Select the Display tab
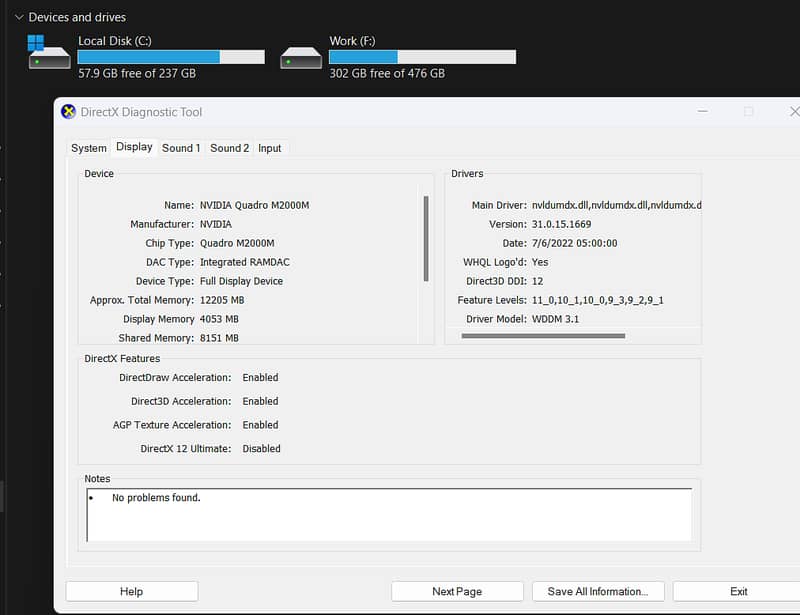Image resolution: width=800 pixels, height=615 pixels. pyautogui.click(x=134, y=147)
